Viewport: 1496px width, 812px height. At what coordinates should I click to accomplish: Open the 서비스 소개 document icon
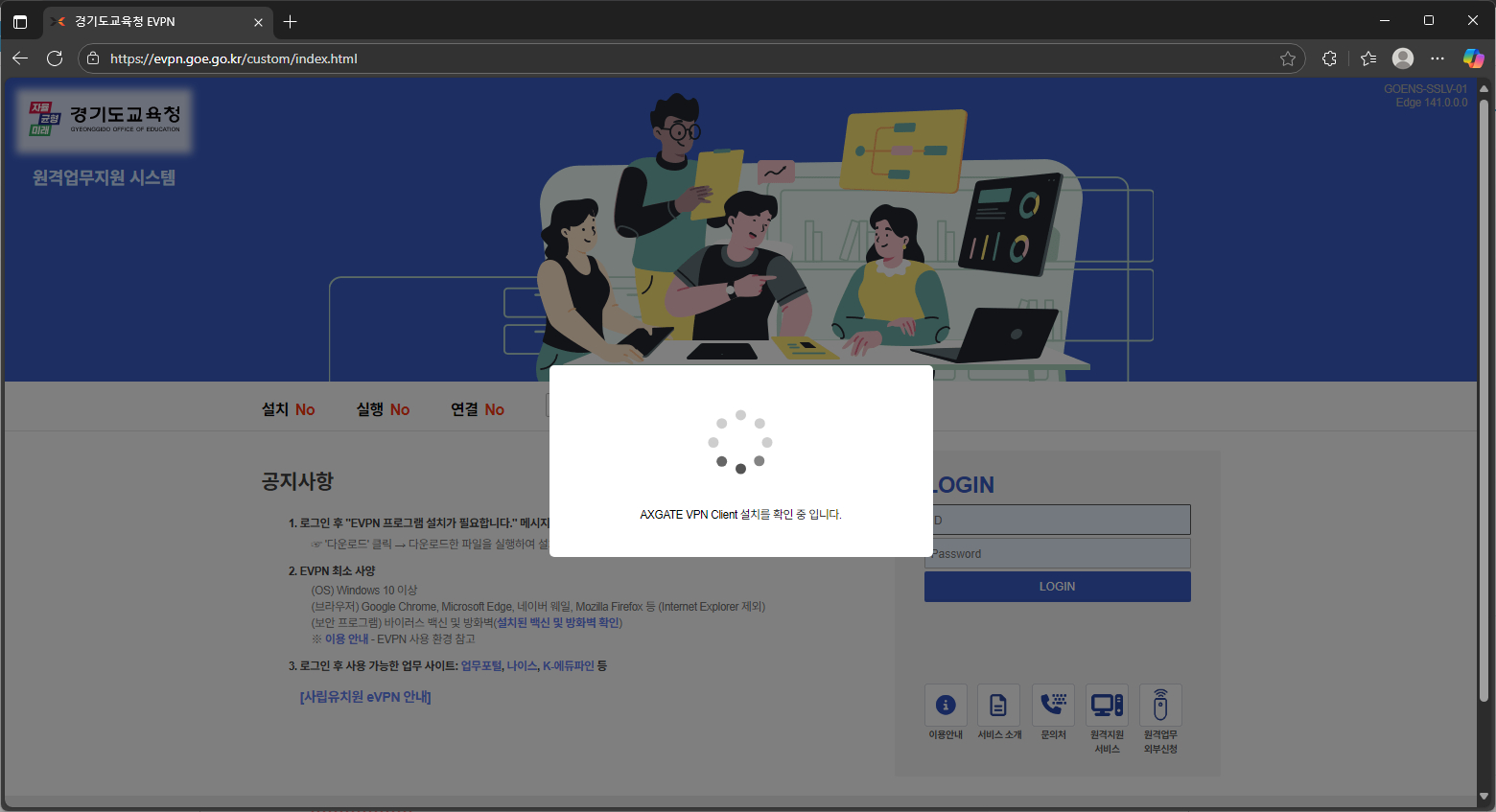coord(998,706)
